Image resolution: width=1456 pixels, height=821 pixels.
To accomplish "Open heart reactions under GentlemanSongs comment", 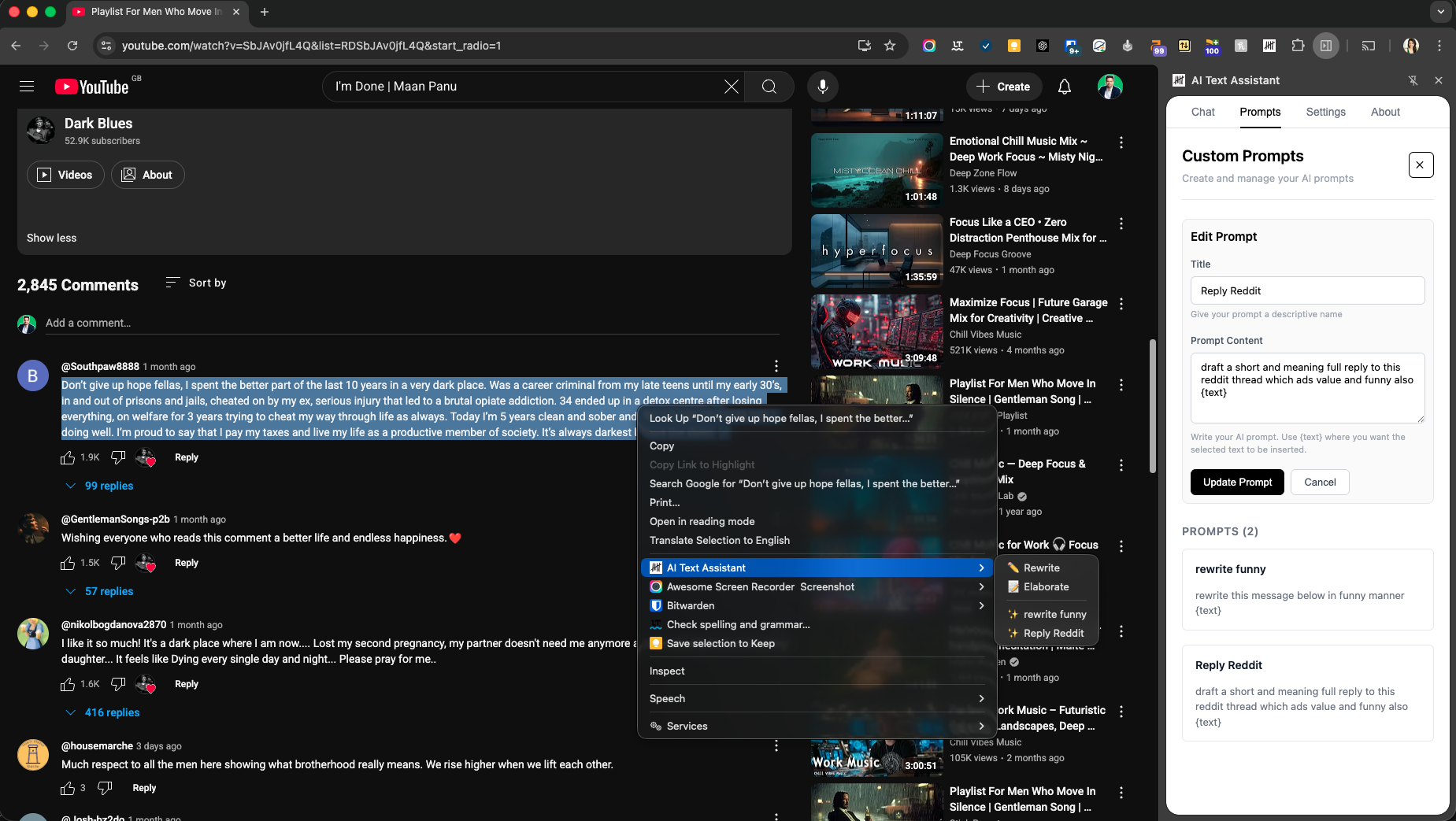I will click(x=145, y=564).
